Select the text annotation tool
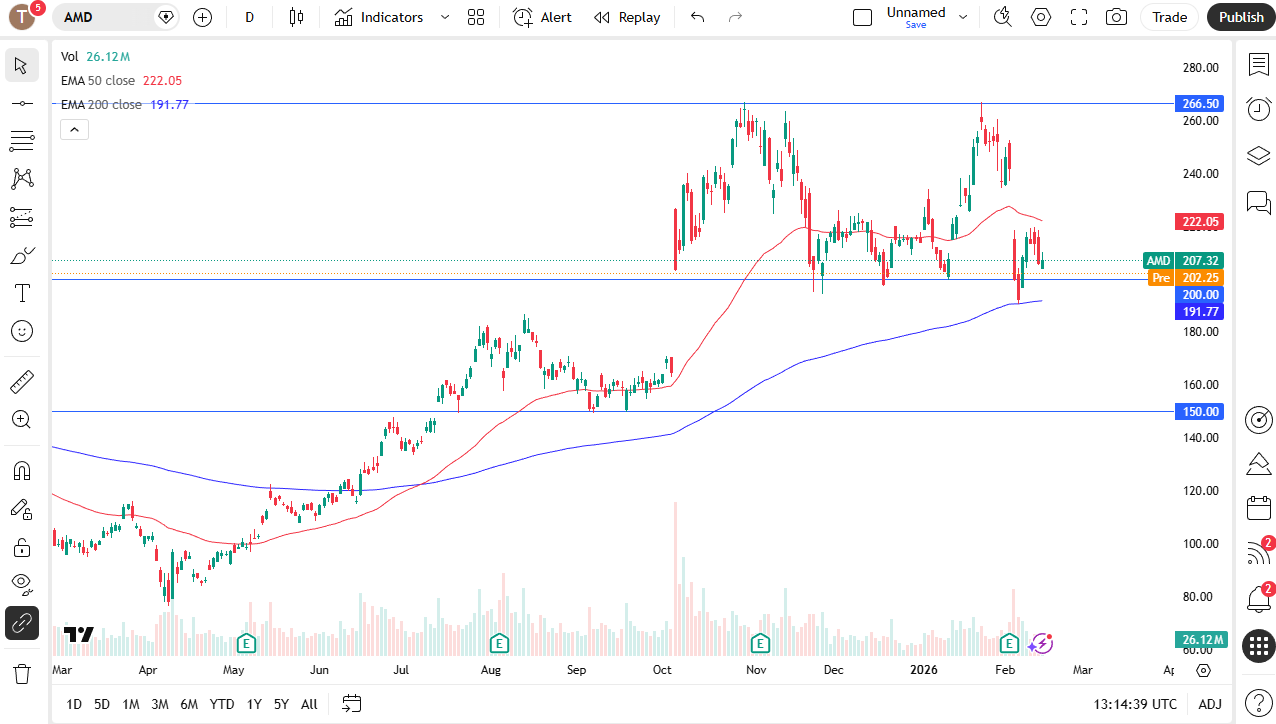1276x724 pixels. point(21,293)
